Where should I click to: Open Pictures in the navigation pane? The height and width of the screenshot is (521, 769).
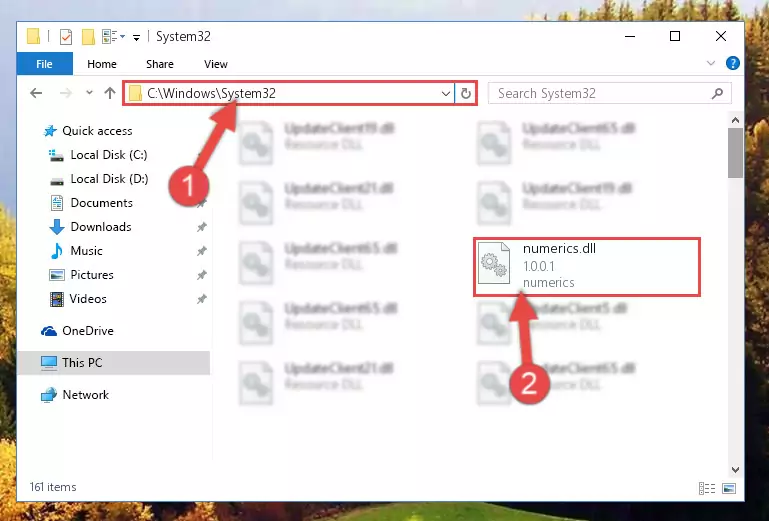92,275
